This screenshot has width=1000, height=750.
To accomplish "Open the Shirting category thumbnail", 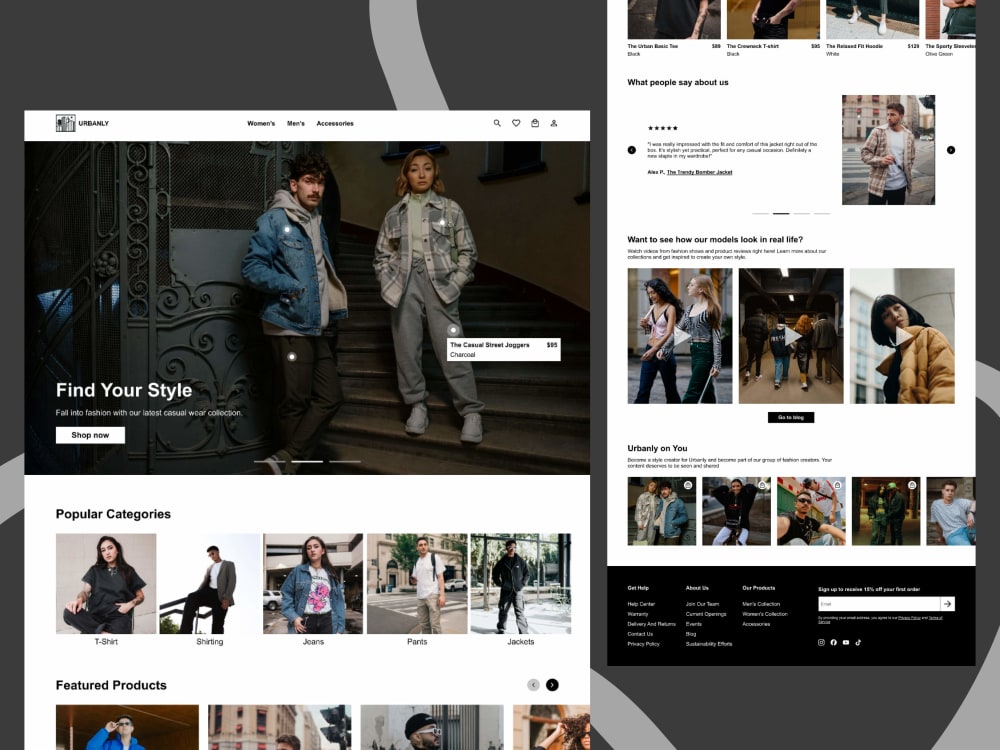I will 210,584.
